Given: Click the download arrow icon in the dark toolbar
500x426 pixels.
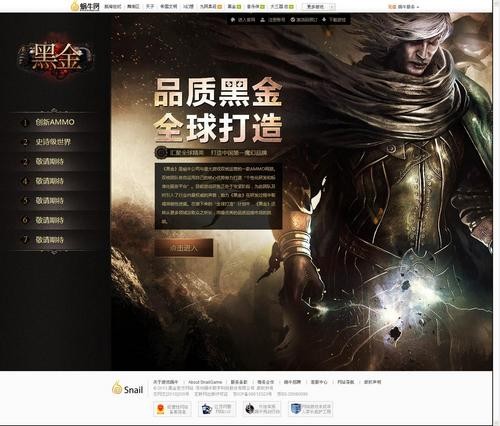Looking at the screenshot, I should (x=324, y=20).
